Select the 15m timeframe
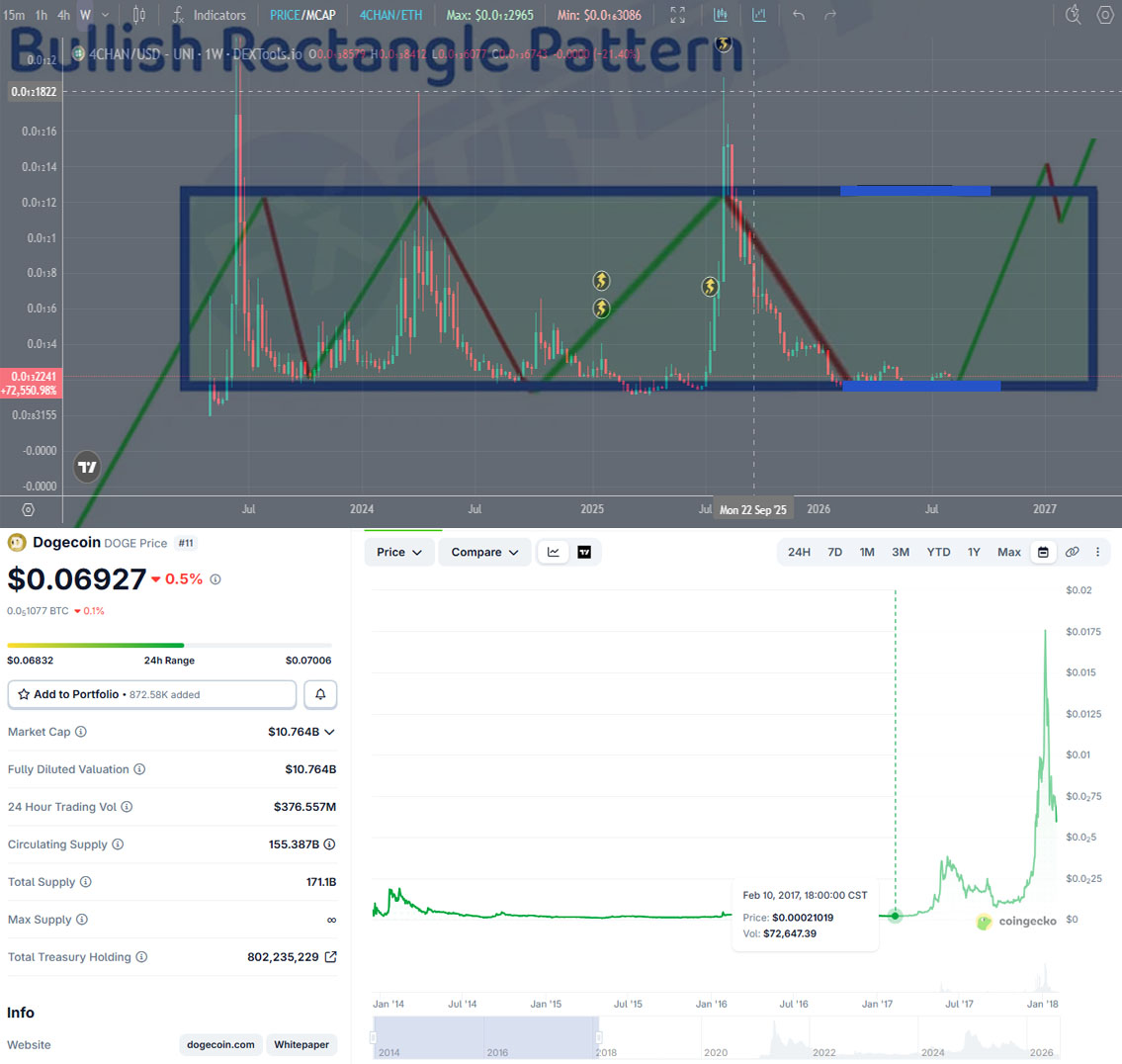The image size is (1122, 1064). (x=14, y=15)
